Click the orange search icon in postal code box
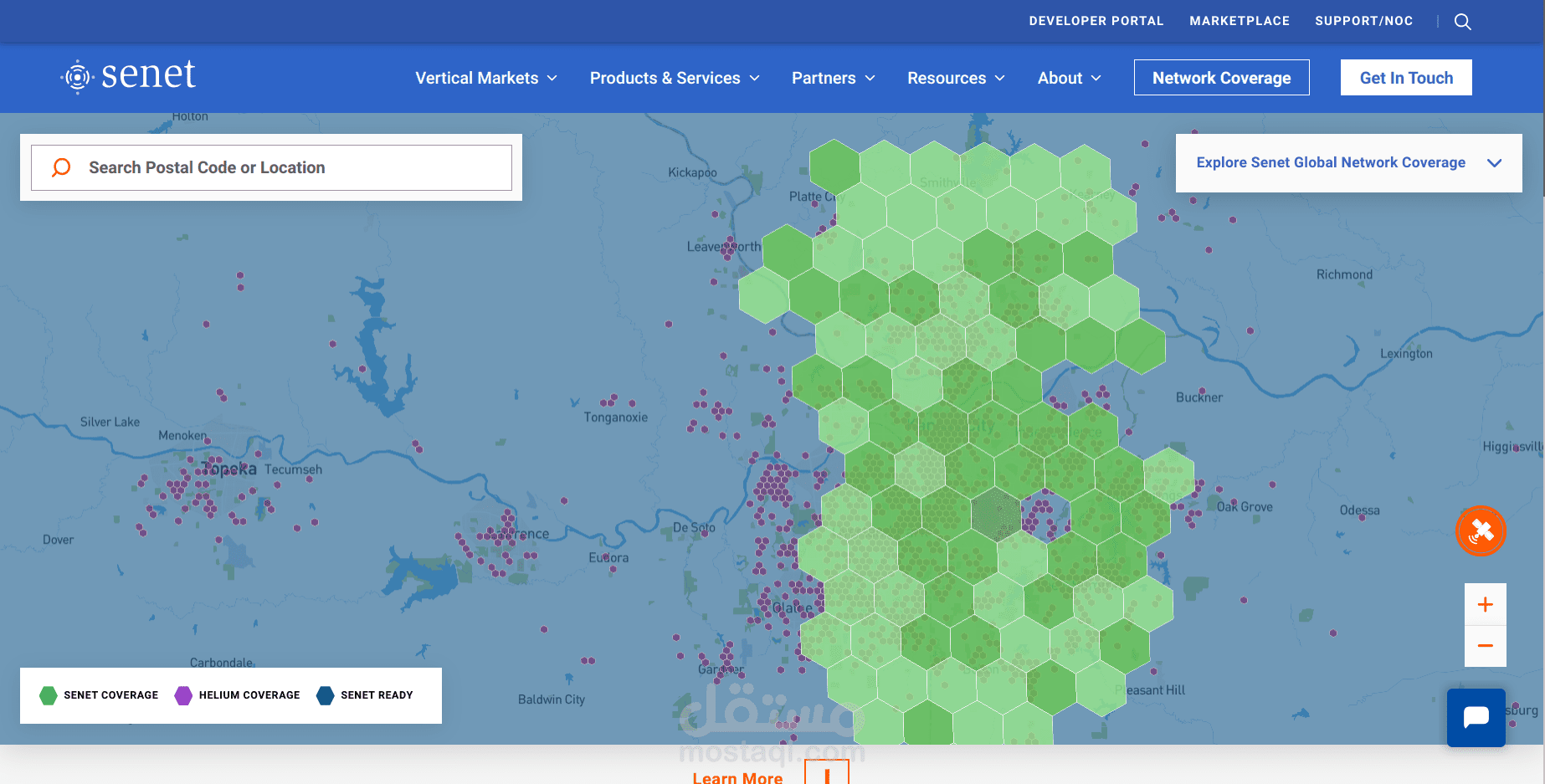 (x=61, y=167)
